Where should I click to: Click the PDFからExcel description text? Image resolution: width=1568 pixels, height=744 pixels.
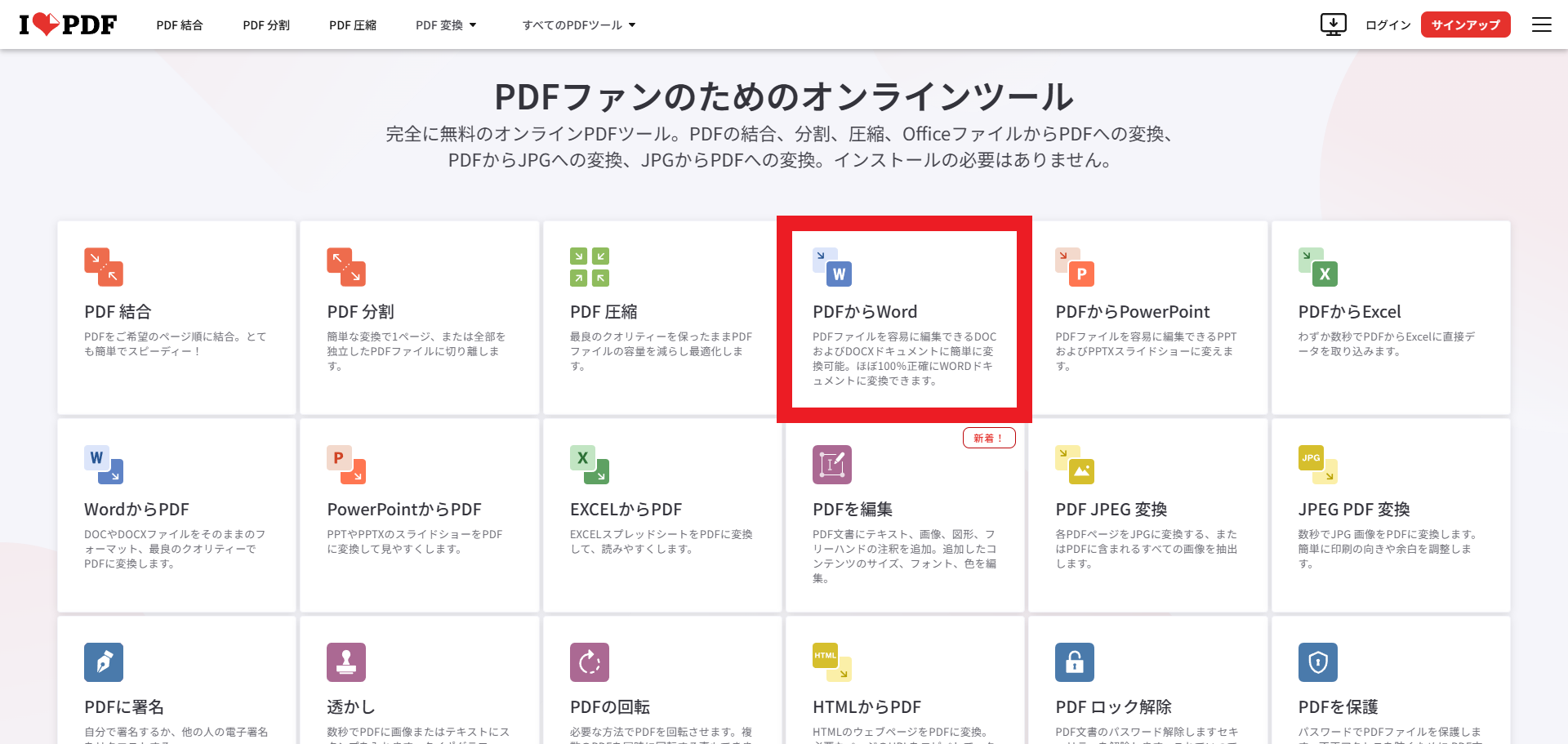click(1387, 344)
